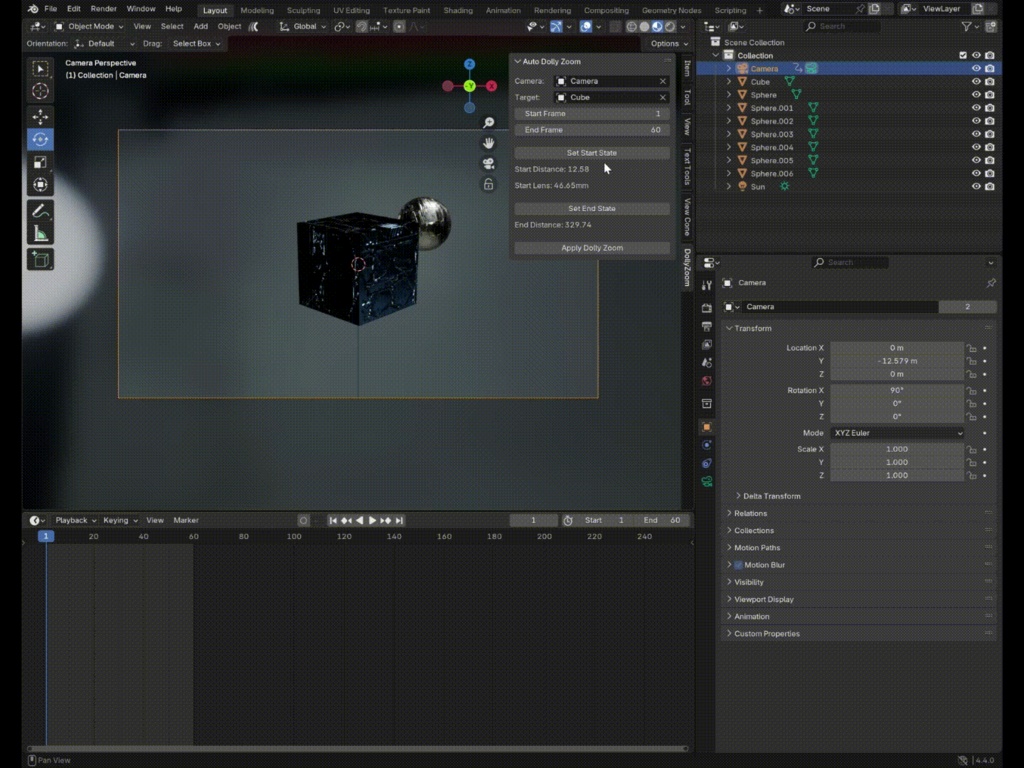This screenshot has width=1024, height=768.
Task: Select the Annotate tool
Action: 40,211
